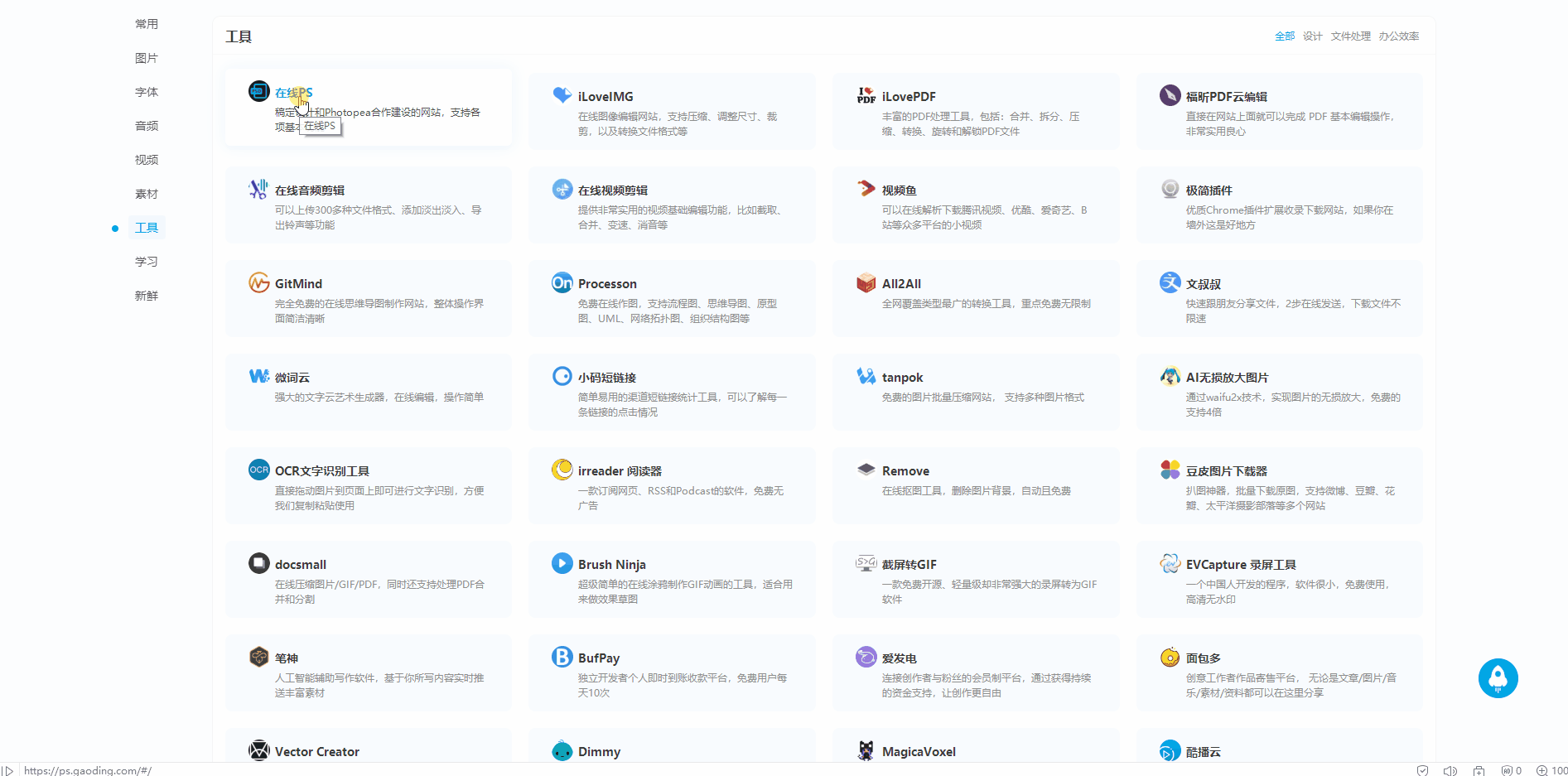Open the 豆皮图片下载器 colorful clover icon

(1170, 470)
